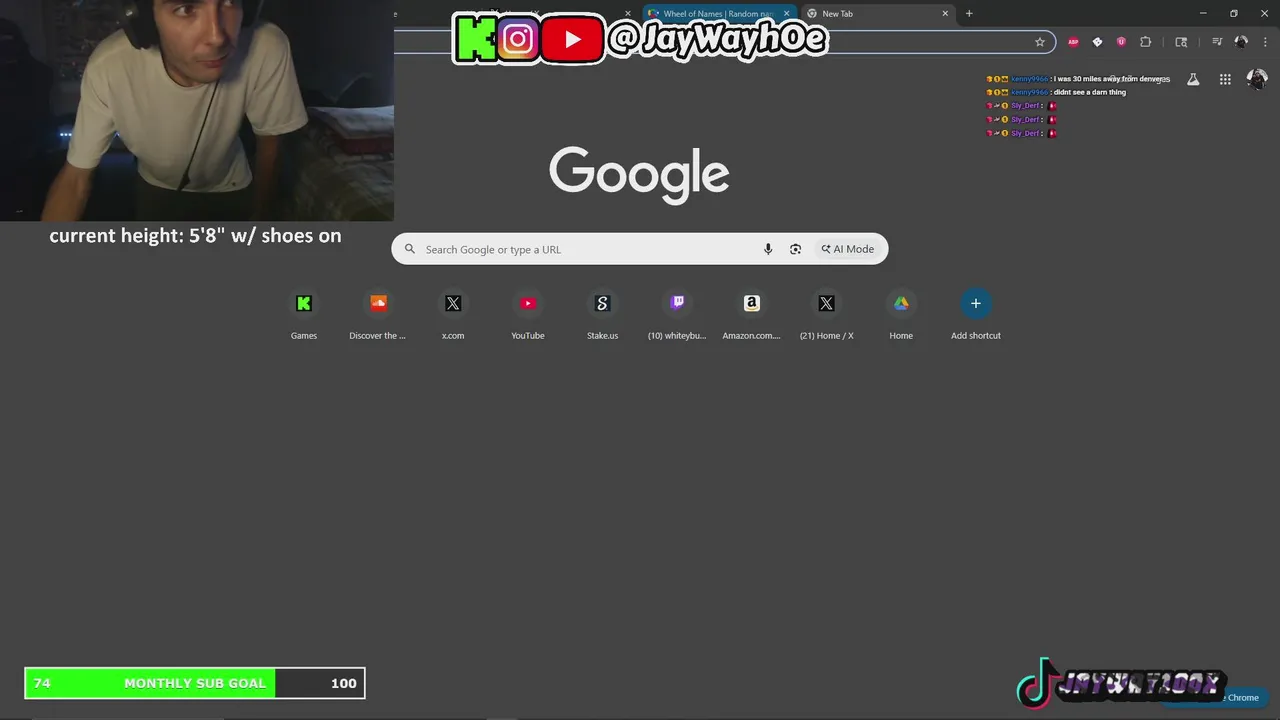The width and height of the screenshot is (1280, 720).
Task: Click the green Kick icon in the overlay
Action: pos(476,39)
